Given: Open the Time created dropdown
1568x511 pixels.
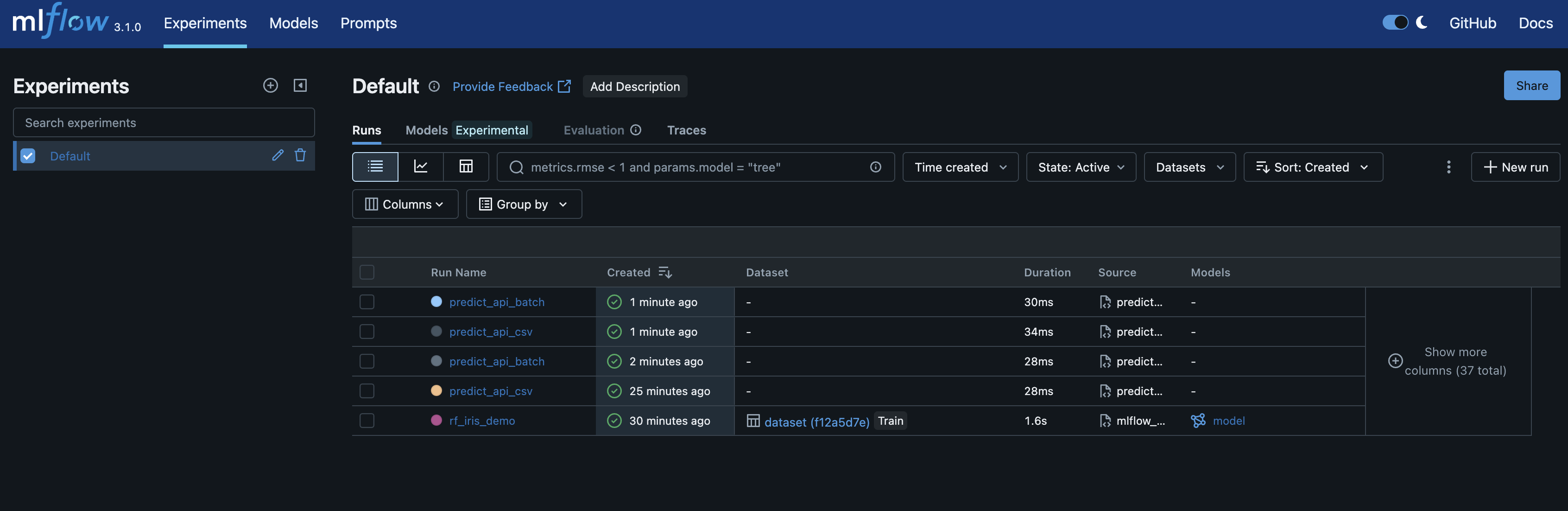Looking at the screenshot, I should click(x=960, y=167).
